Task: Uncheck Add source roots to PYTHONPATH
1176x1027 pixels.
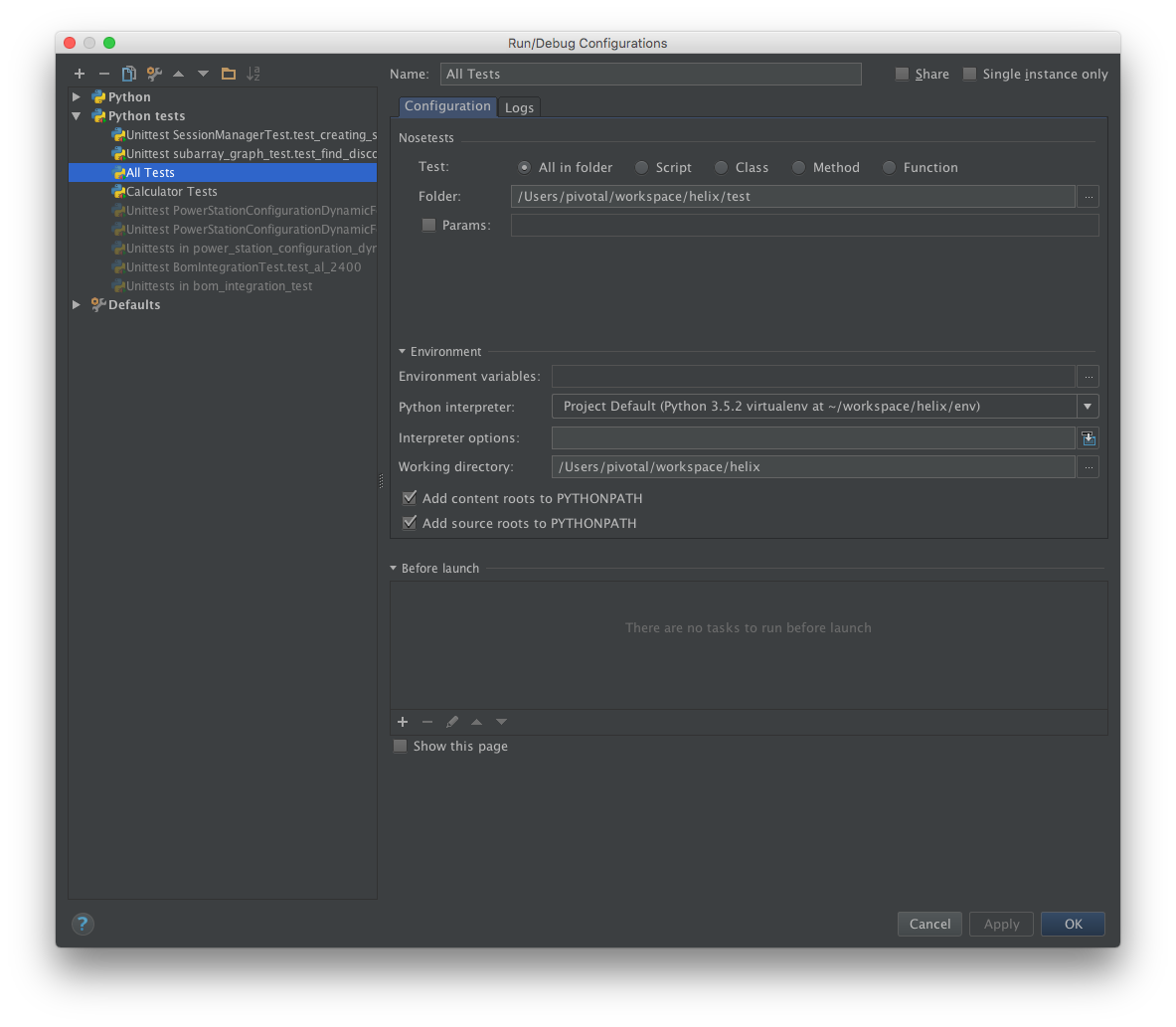Action: pyautogui.click(x=410, y=523)
